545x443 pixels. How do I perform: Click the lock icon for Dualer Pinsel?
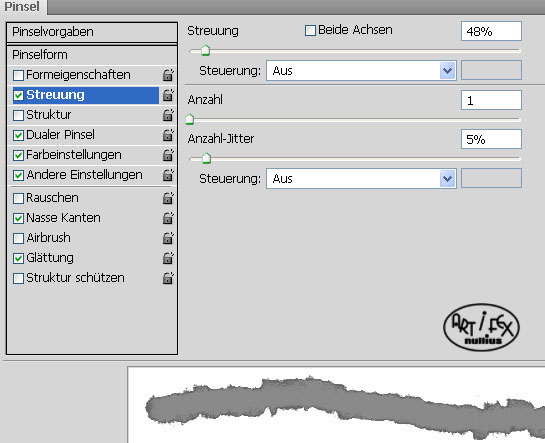(168, 135)
